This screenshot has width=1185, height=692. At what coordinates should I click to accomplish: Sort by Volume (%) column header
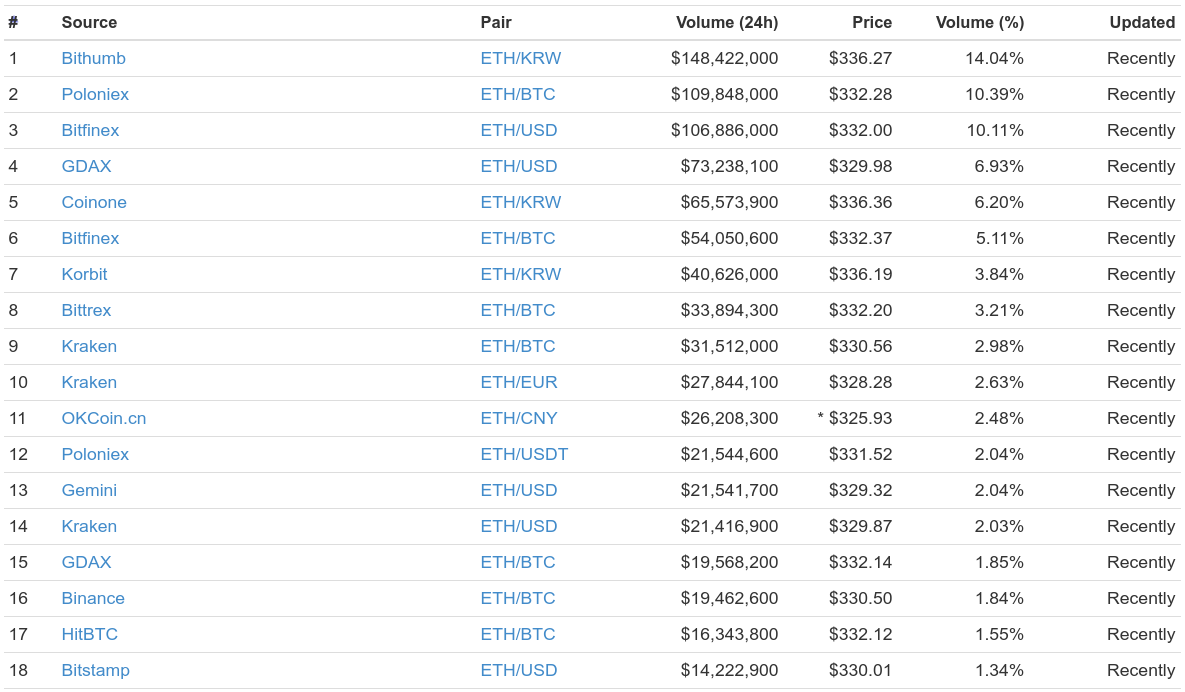[x=979, y=23]
